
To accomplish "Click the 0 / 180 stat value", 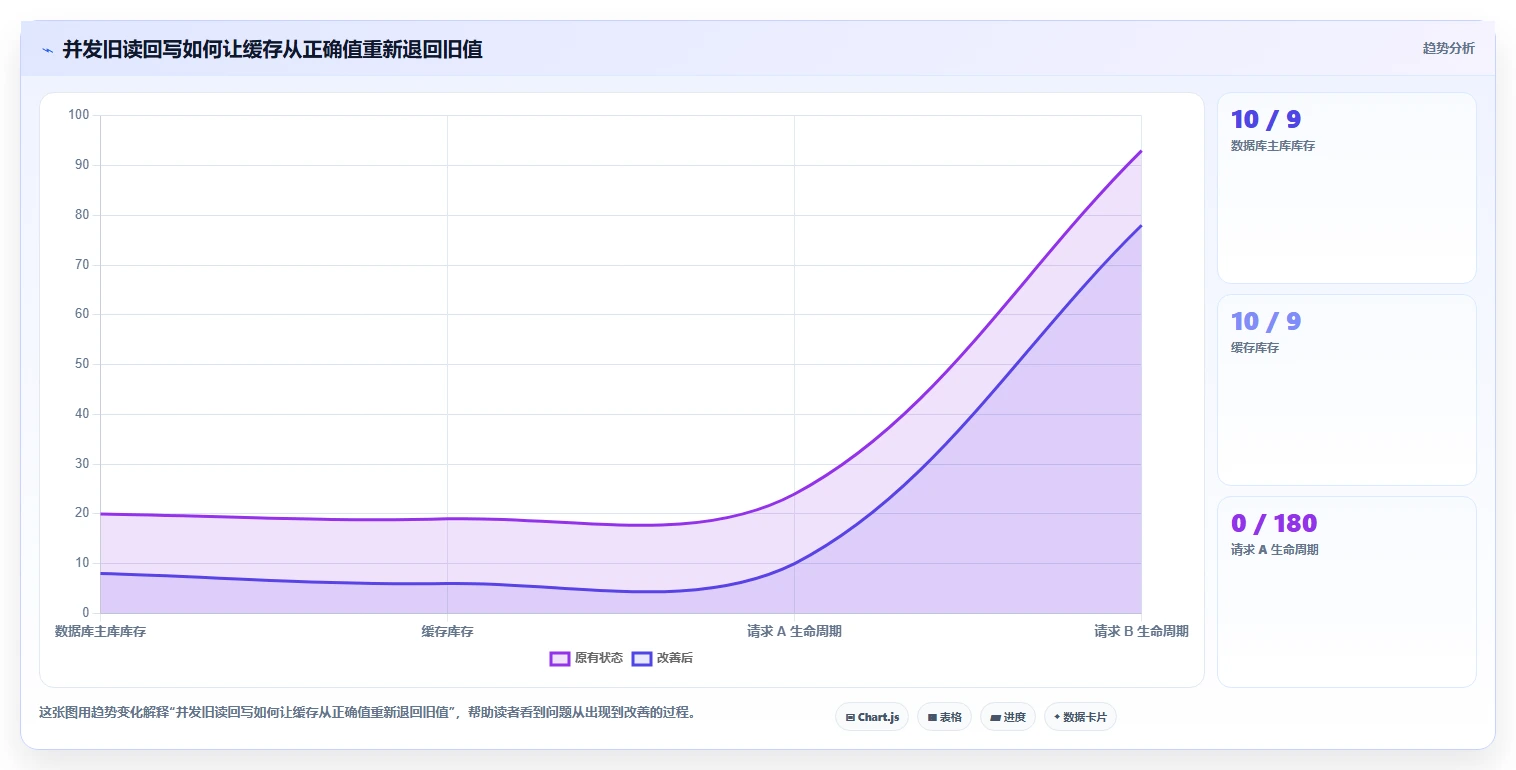I will tap(1274, 524).
